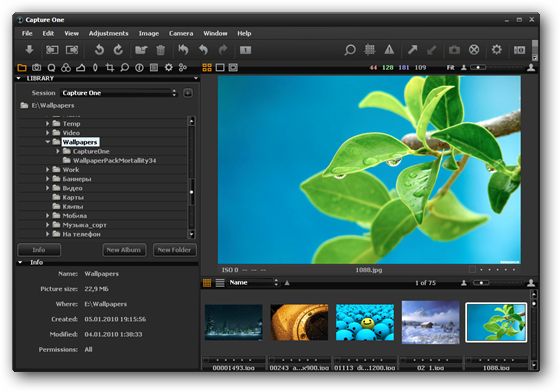Open the Session Capture One dropdown

[119, 93]
